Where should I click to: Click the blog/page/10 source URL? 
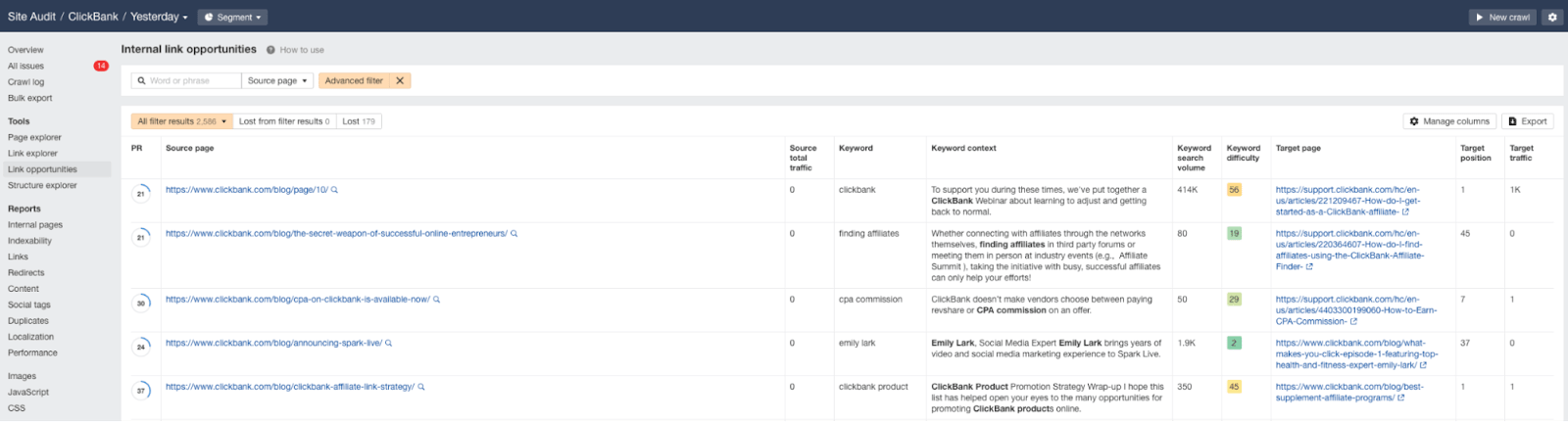click(x=247, y=190)
